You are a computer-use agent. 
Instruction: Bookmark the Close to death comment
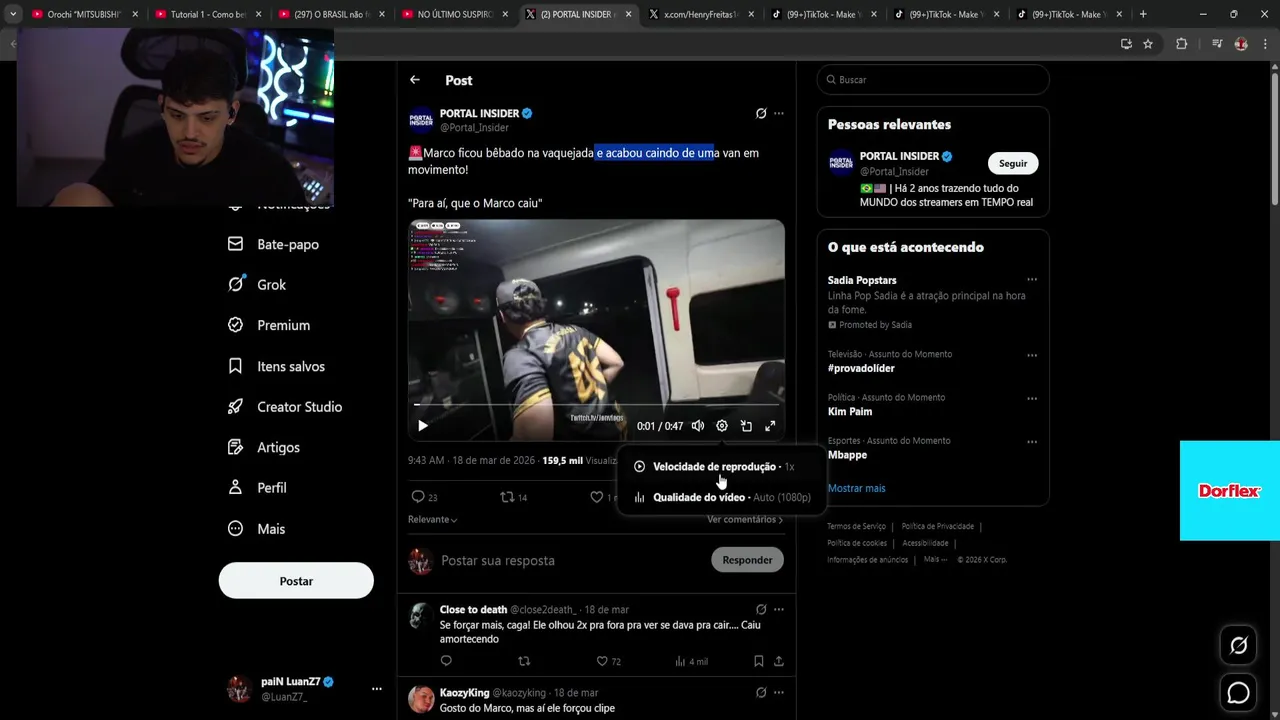pos(759,661)
